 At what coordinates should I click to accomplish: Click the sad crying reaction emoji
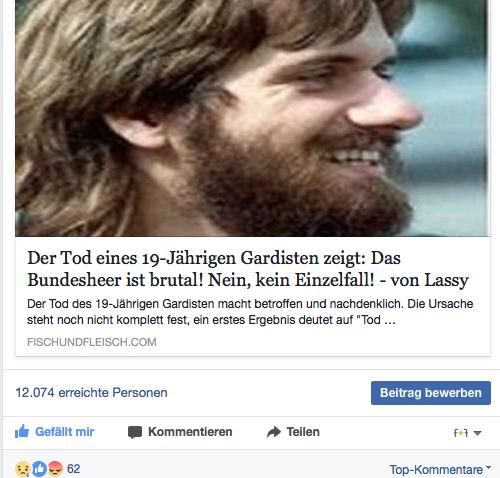point(23,469)
